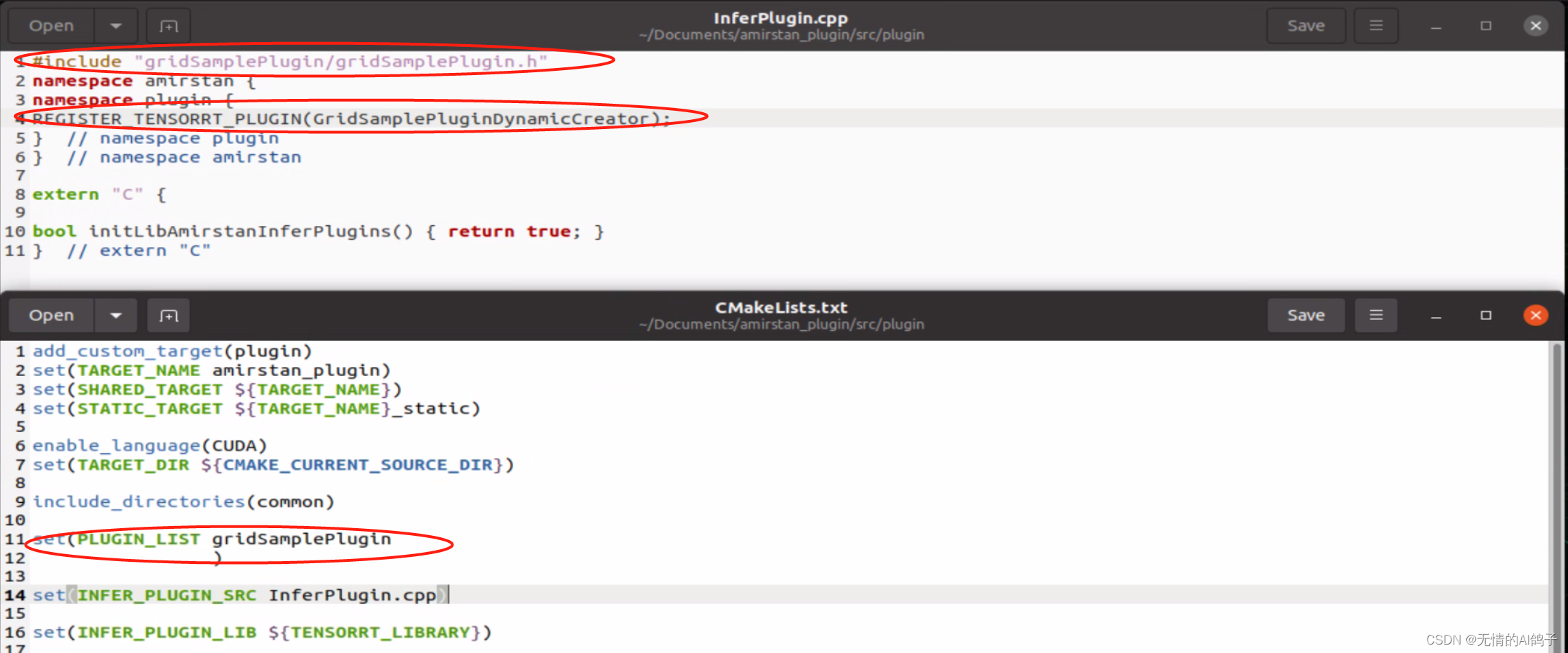
Task: Click Open button in CMakeLists.txt window
Action: click(x=51, y=316)
